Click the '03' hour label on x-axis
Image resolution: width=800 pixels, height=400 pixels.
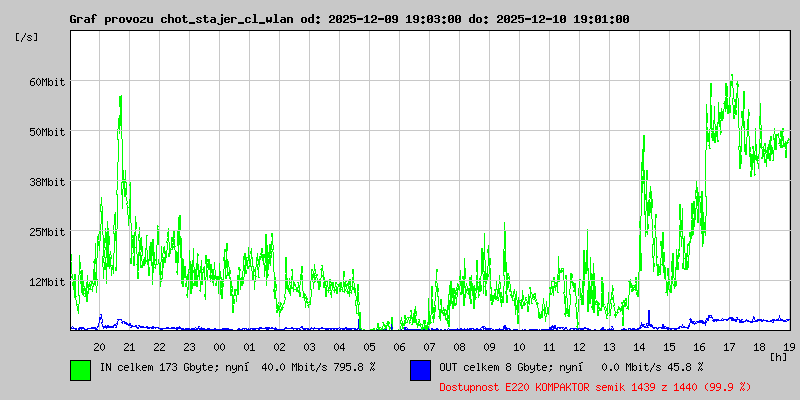click(310, 347)
